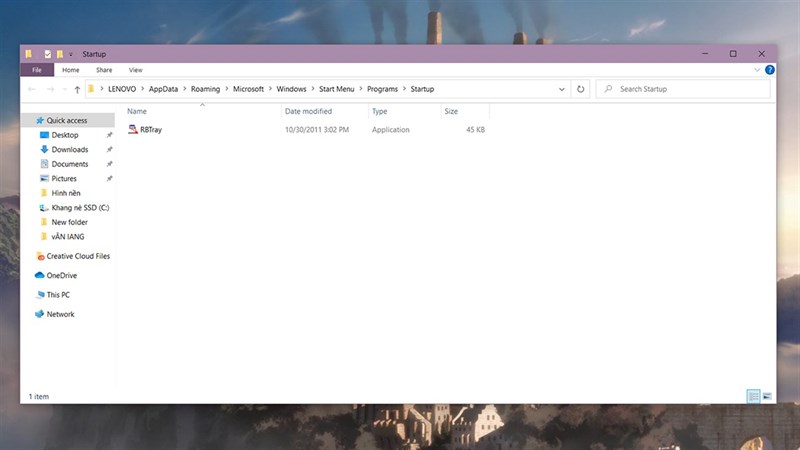Sort files by Type column
Image resolution: width=800 pixels, height=450 pixels.
(380, 111)
